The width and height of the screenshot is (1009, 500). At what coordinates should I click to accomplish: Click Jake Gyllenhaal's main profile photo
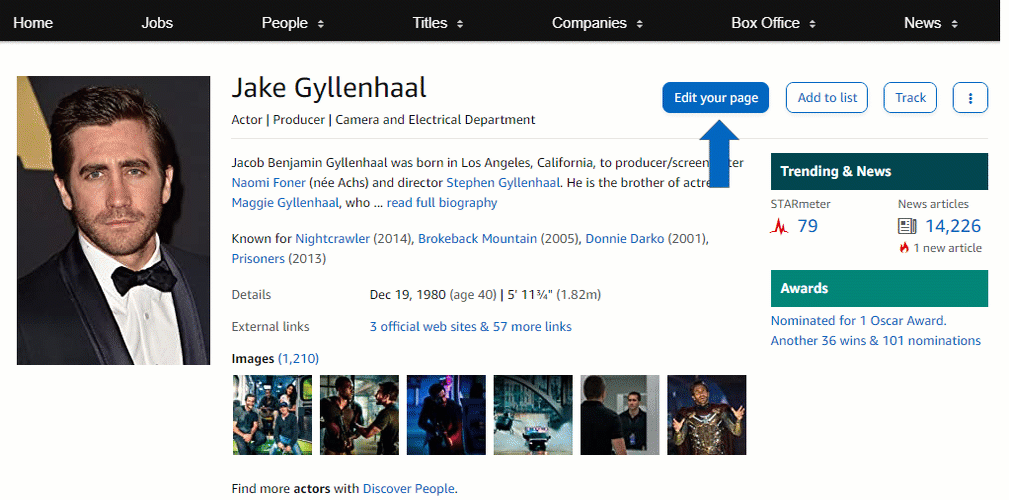click(113, 220)
